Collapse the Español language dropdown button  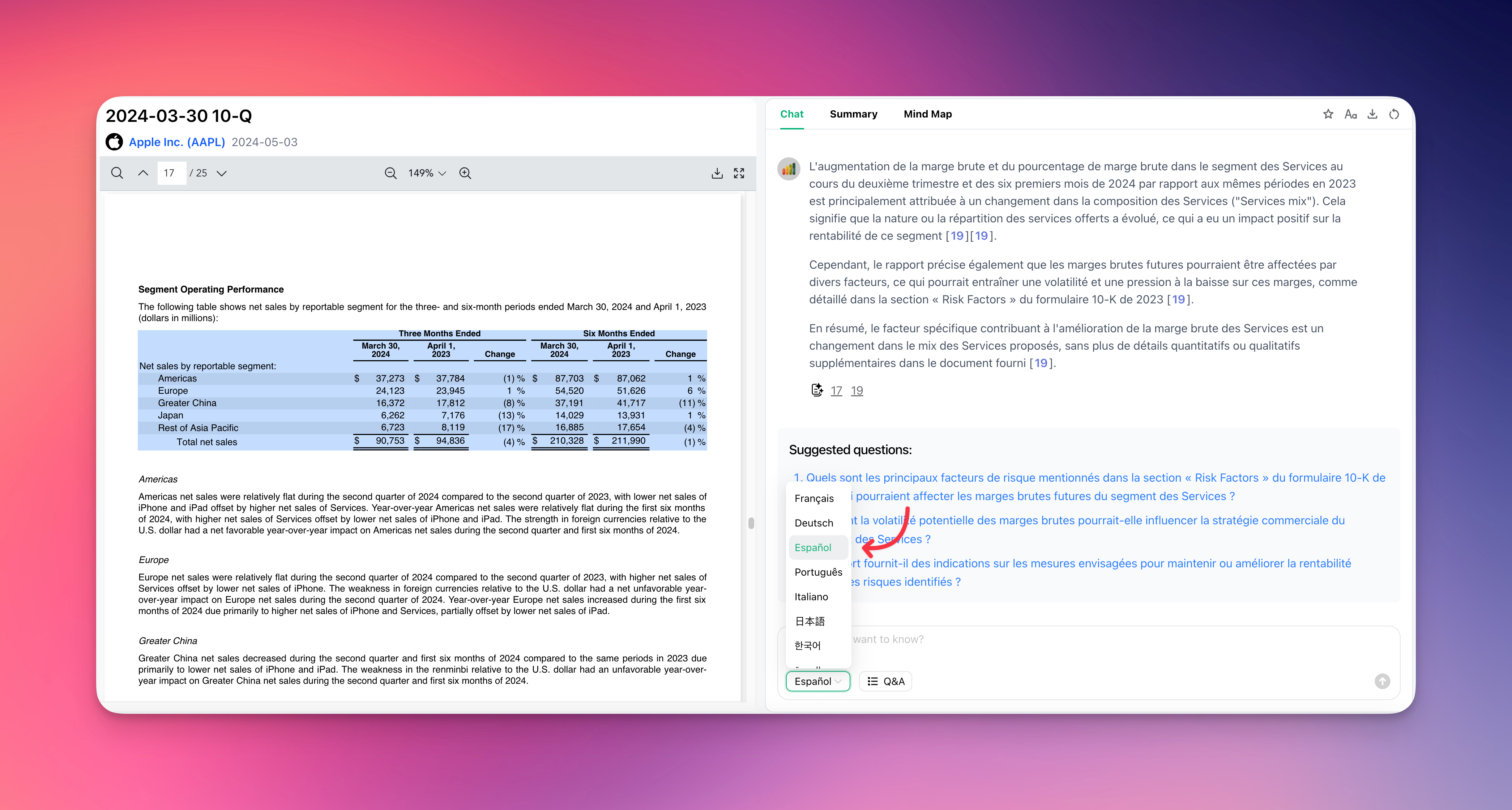pos(817,682)
